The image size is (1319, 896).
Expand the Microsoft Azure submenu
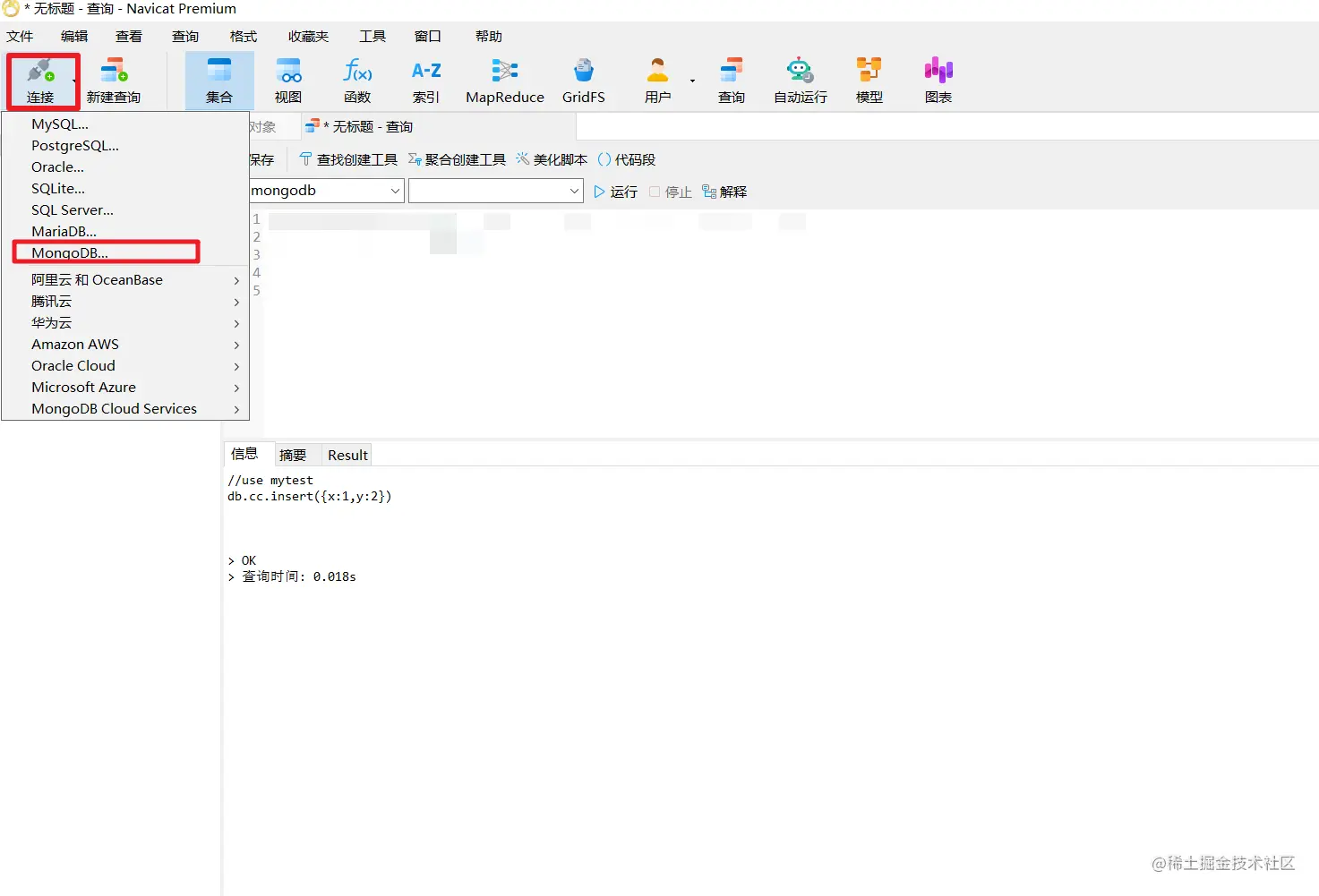[125, 388]
